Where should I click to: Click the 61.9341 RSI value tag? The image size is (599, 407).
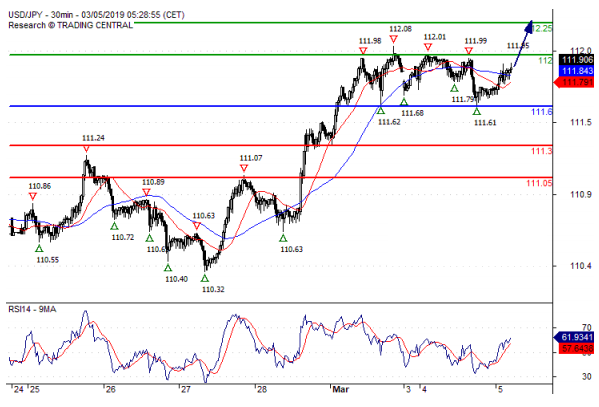pyautogui.click(x=574, y=337)
